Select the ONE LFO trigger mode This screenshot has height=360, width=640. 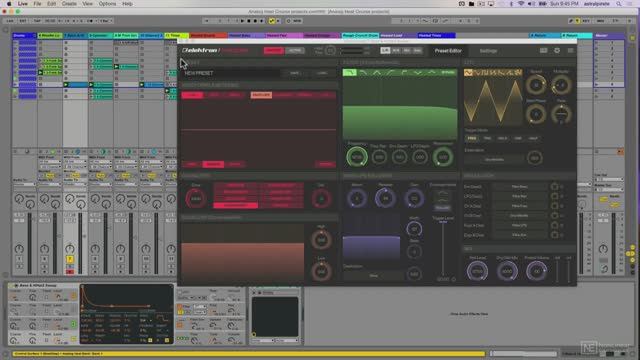pos(518,138)
